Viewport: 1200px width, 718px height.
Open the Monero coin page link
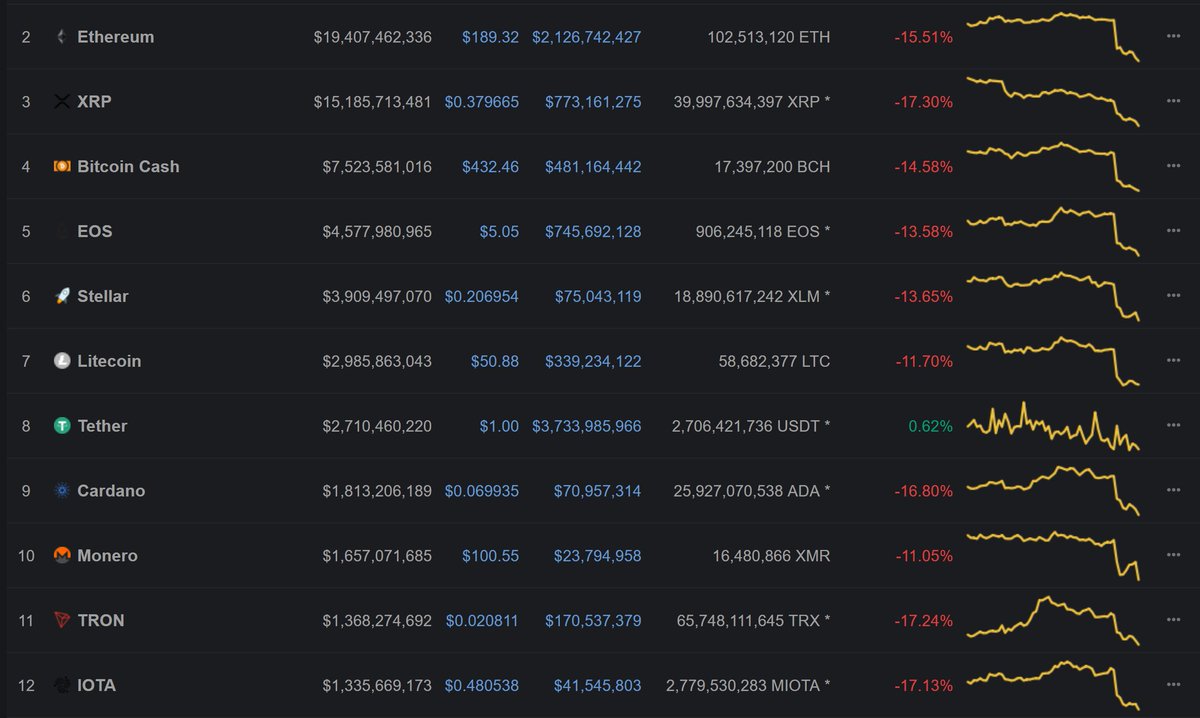click(107, 555)
